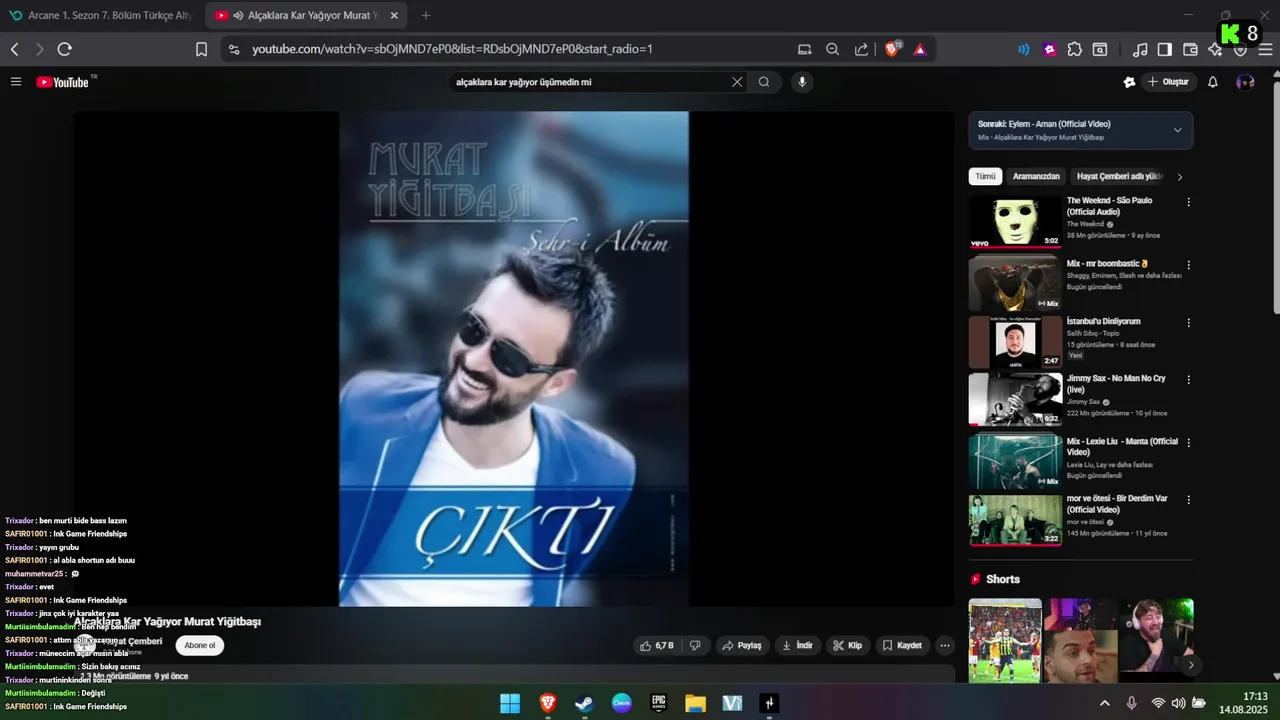Viewport: 1280px width, 720px height.
Task: Open Jimmy Sax - No Man No Cry title
Action: coord(1116,384)
